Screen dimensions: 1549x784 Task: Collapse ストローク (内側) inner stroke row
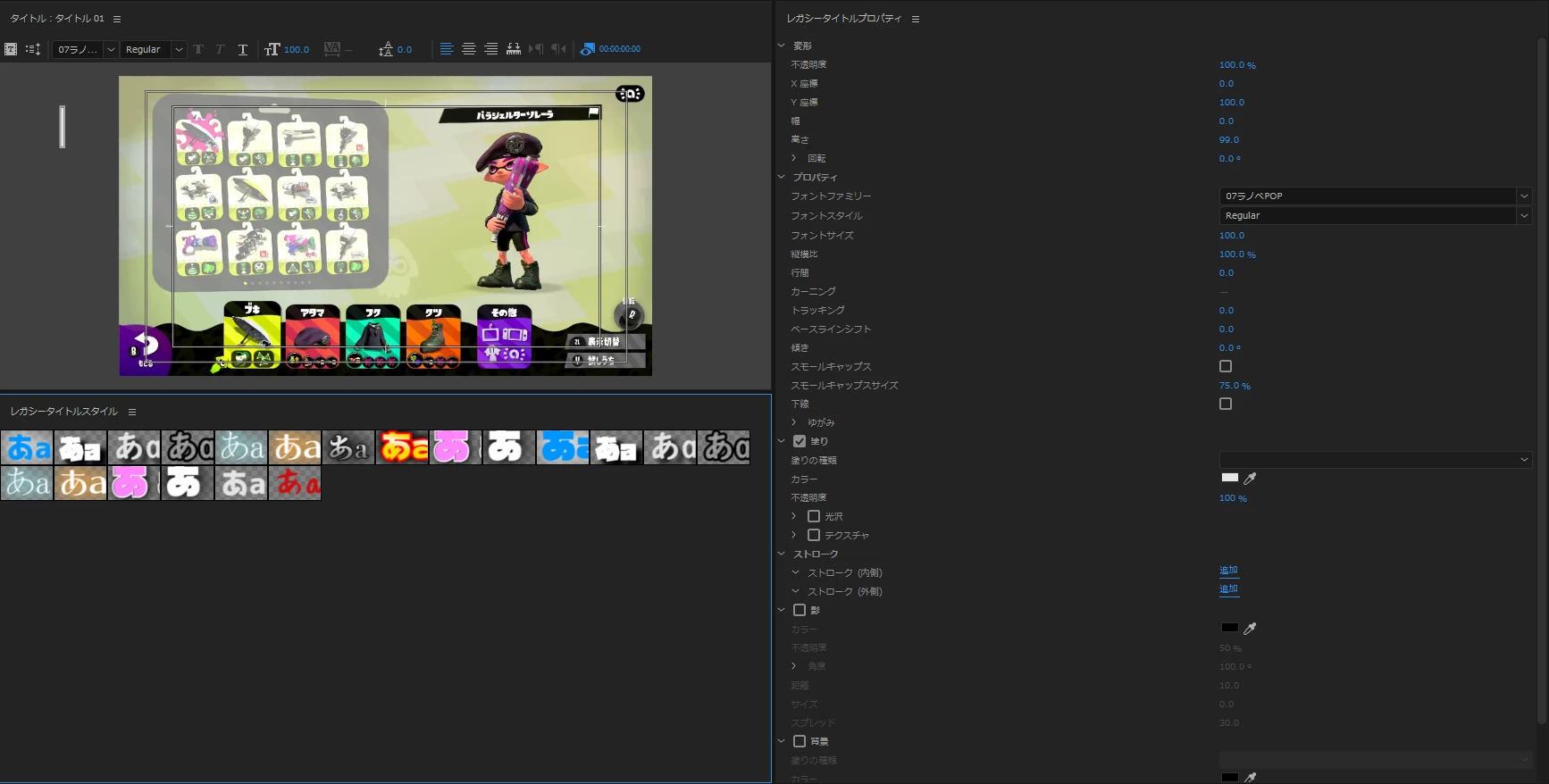tap(795, 572)
